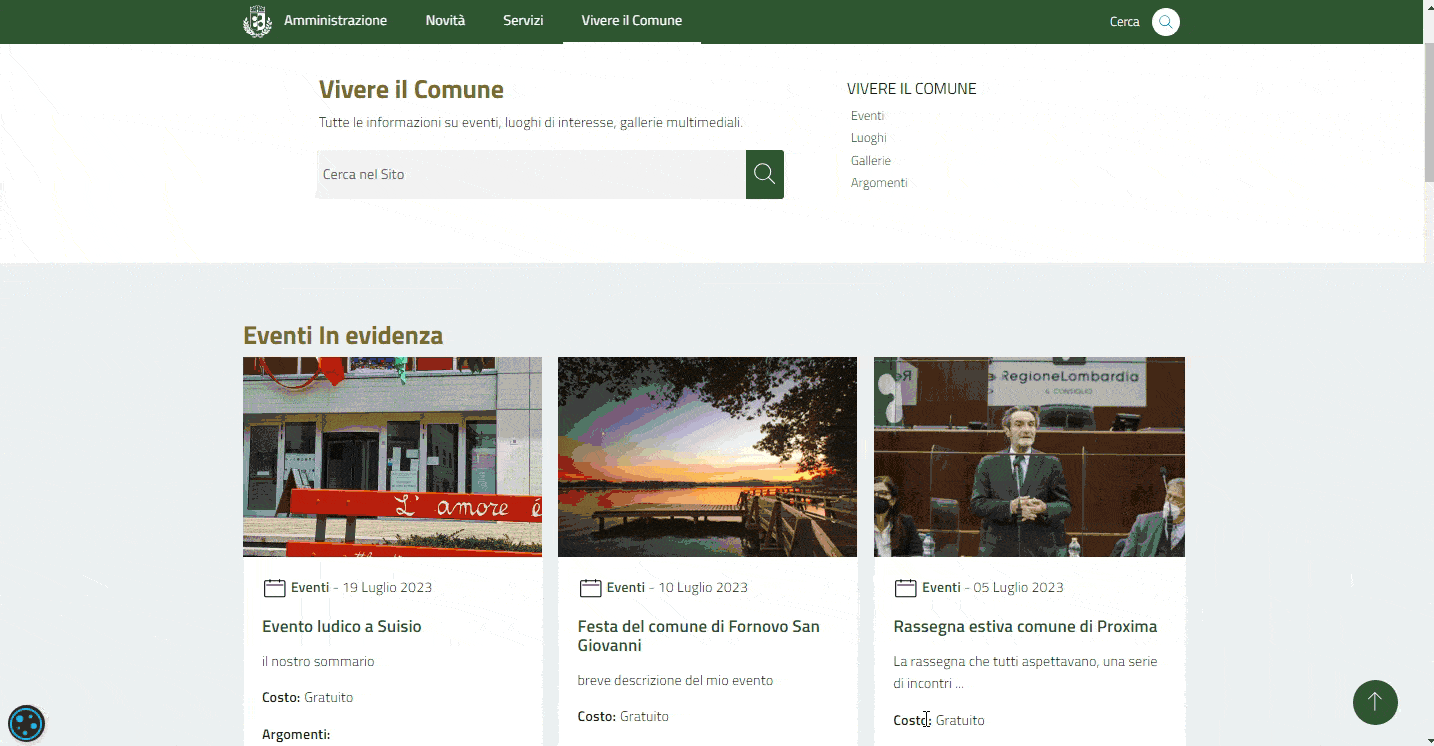
Task: Click calendar icon on Festa del comune card
Action: click(590, 588)
